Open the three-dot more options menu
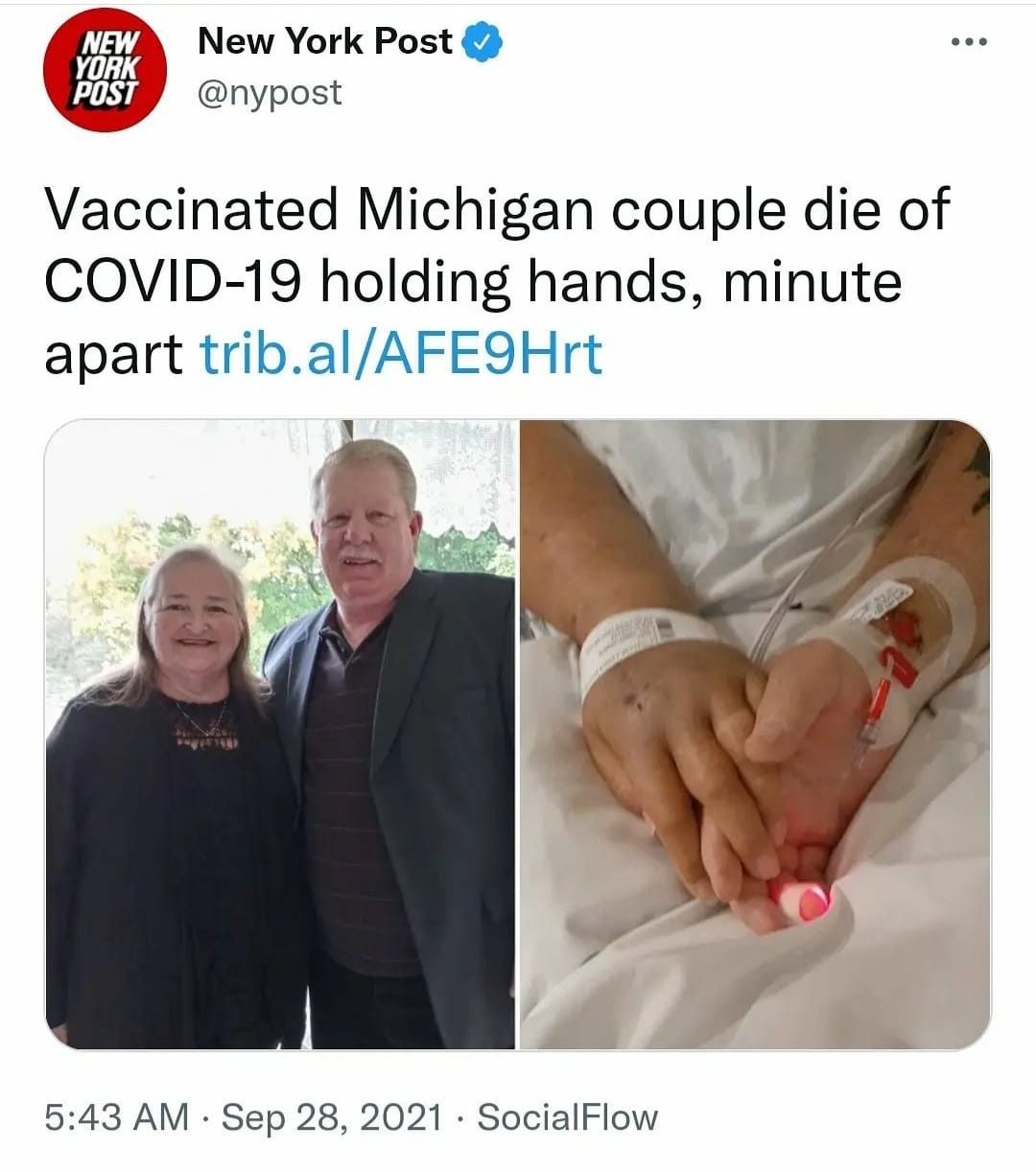 point(968,42)
